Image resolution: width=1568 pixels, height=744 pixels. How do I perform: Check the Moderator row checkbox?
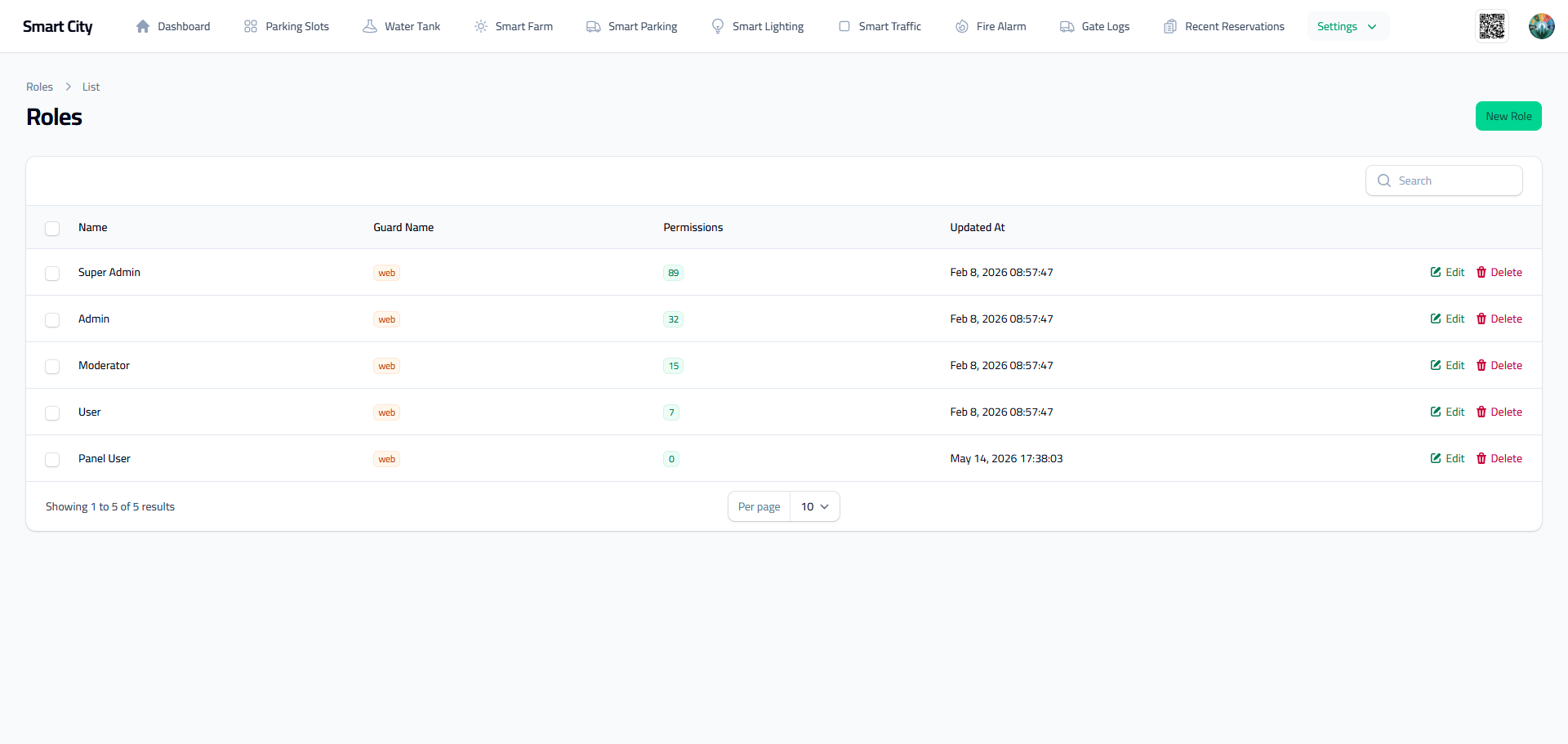pos(52,366)
